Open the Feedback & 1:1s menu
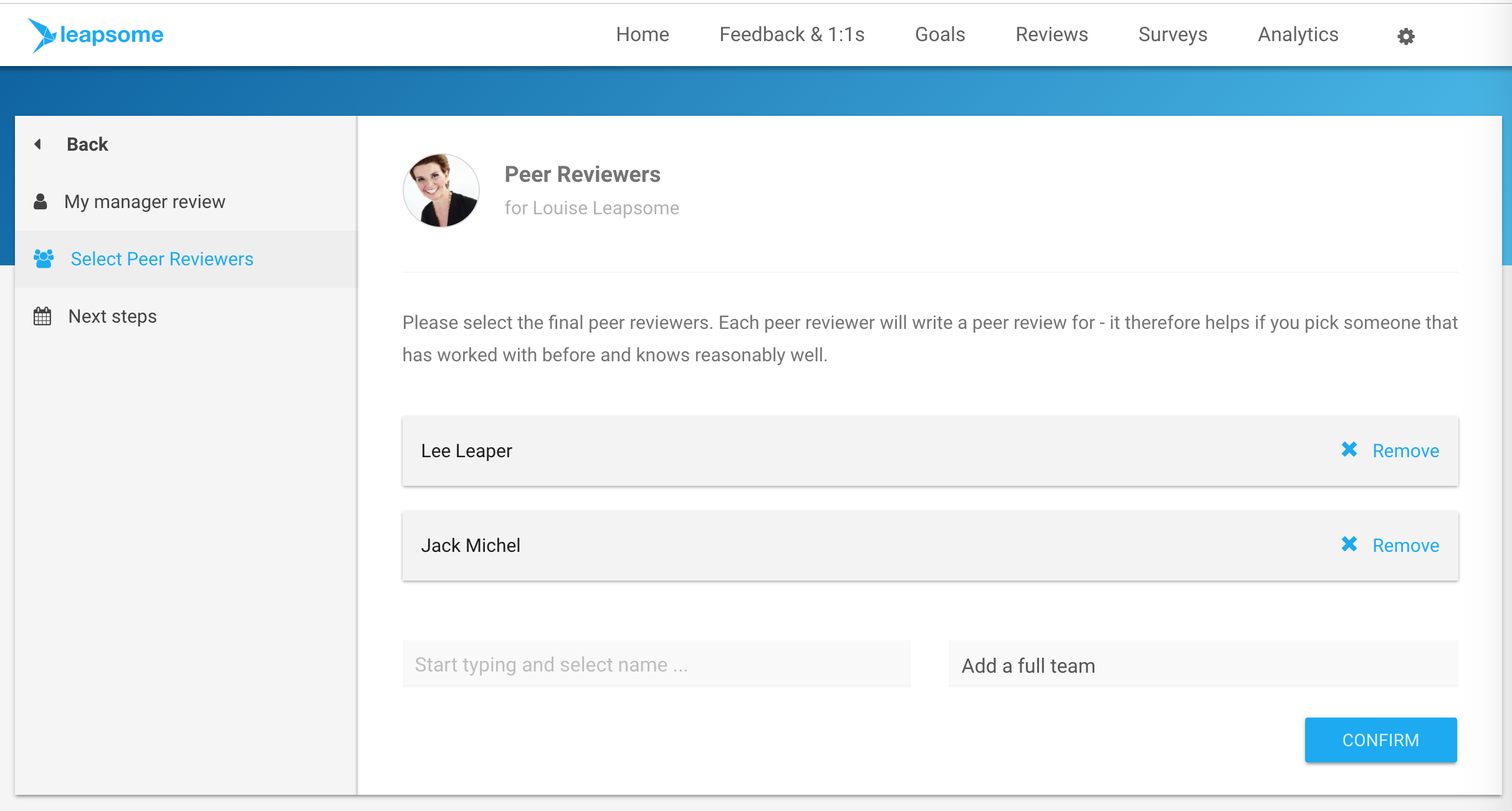 coord(792,34)
